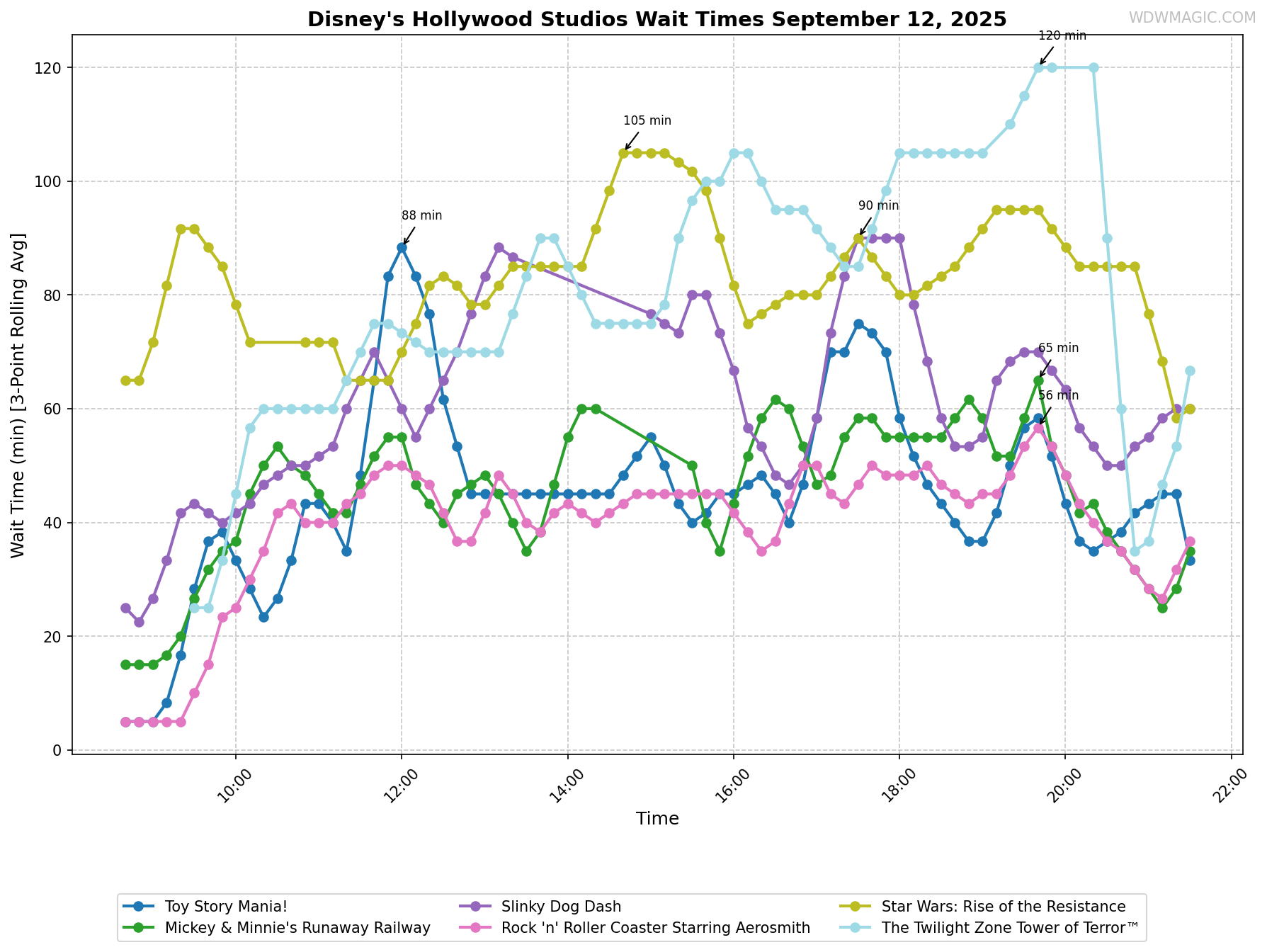Image resolution: width=1267 pixels, height=952 pixels.
Task: Click the light blue Tower of Terror legend marker
Action: coord(856,928)
